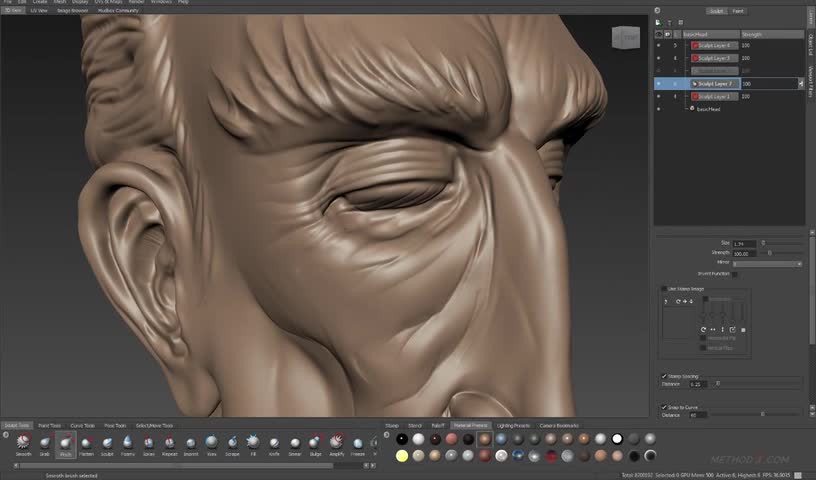Switch to the Paint Tools tab
This screenshot has width=816, height=480.
click(x=49, y=425)
